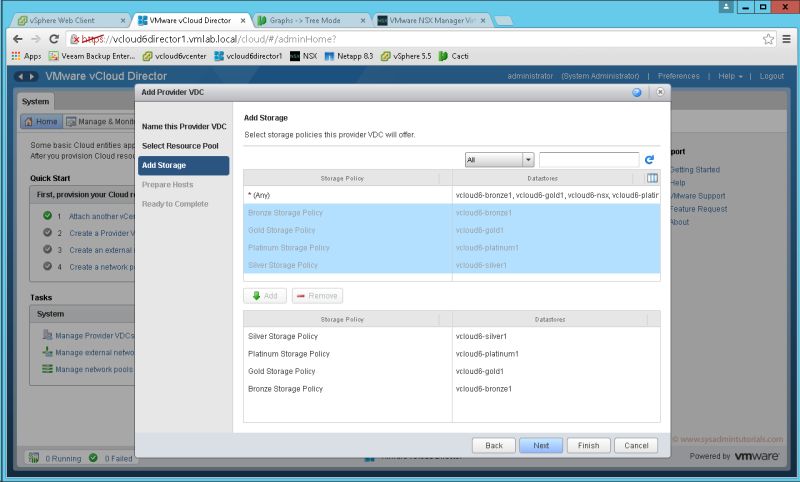Viewport: 800px width, 482px height.
Task: Bookmark the page with the star icon
Action: [768, 39]
